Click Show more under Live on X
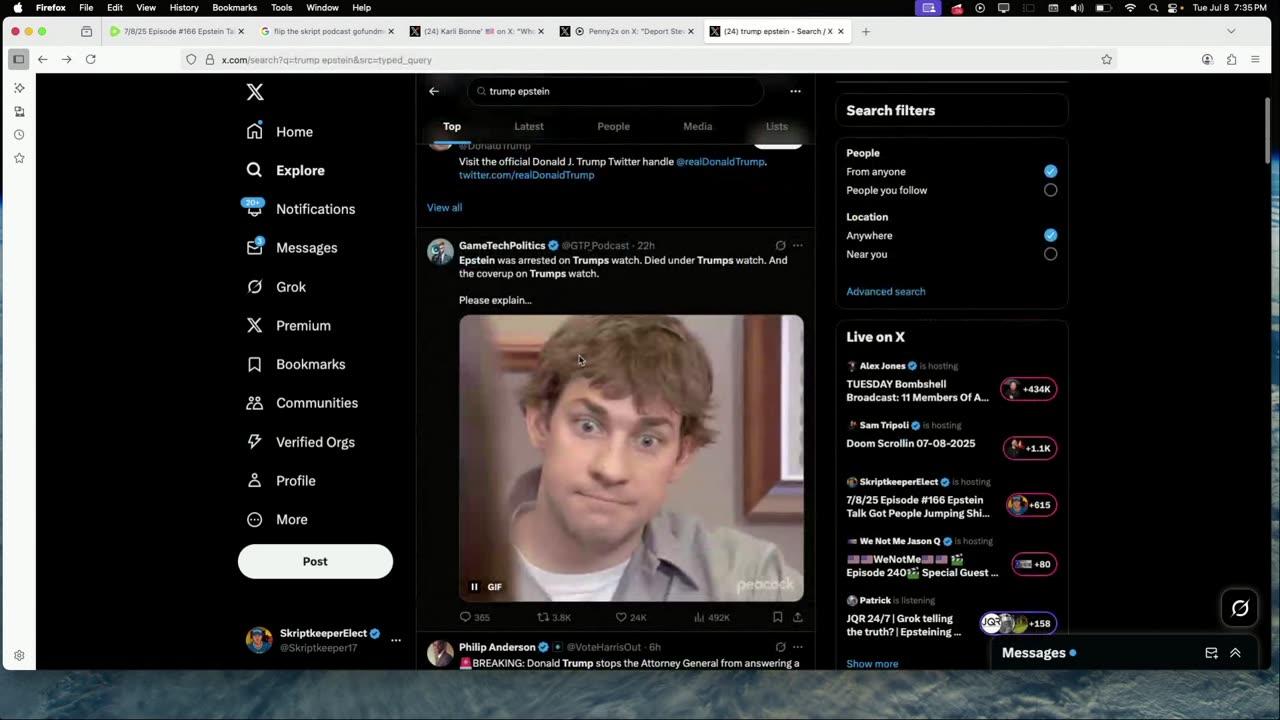The width and height of the screenshot is (1280, 720). coord(872,664)
